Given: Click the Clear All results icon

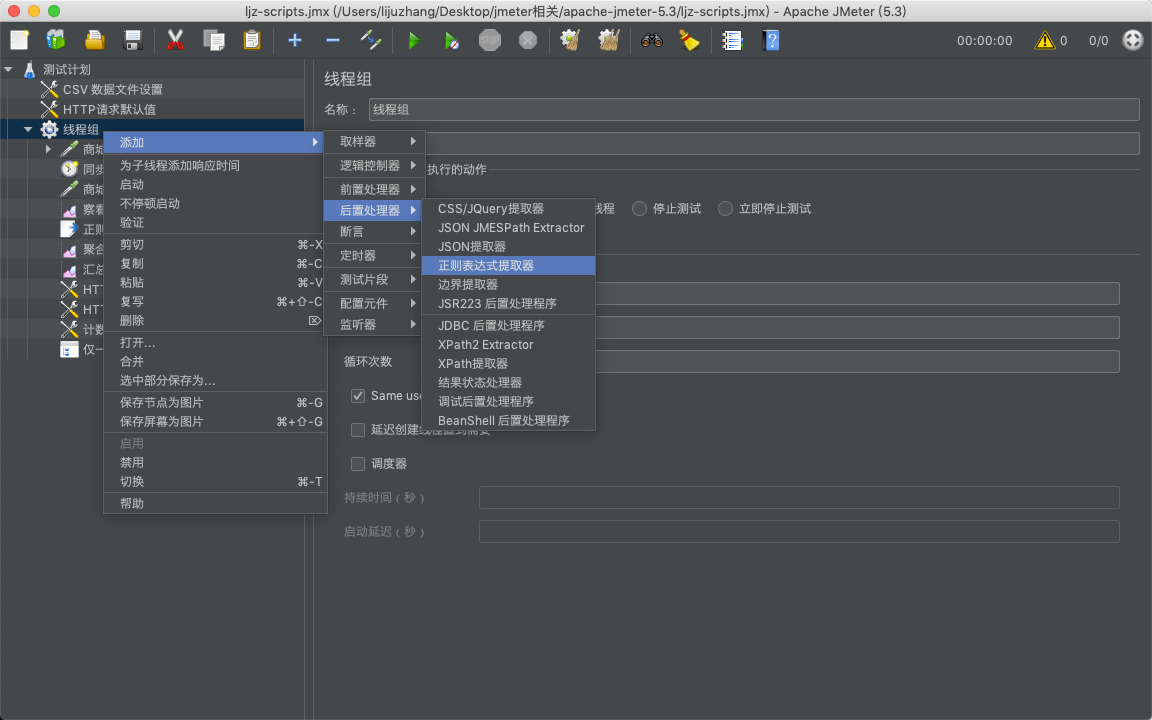Looking at the screenshot, I should point(608,40).
